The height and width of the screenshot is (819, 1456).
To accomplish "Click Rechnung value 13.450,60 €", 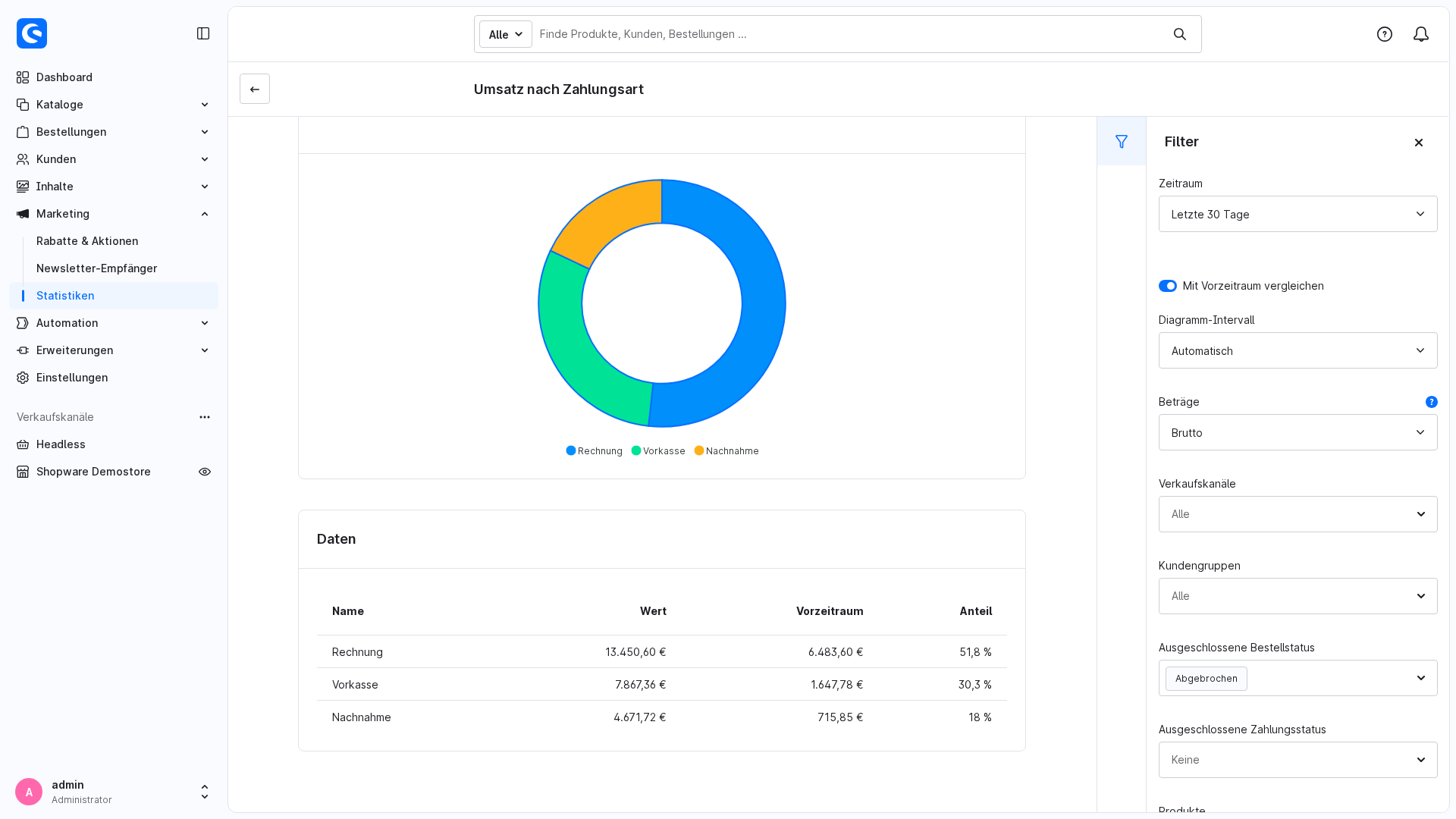I will click(635, 652).
